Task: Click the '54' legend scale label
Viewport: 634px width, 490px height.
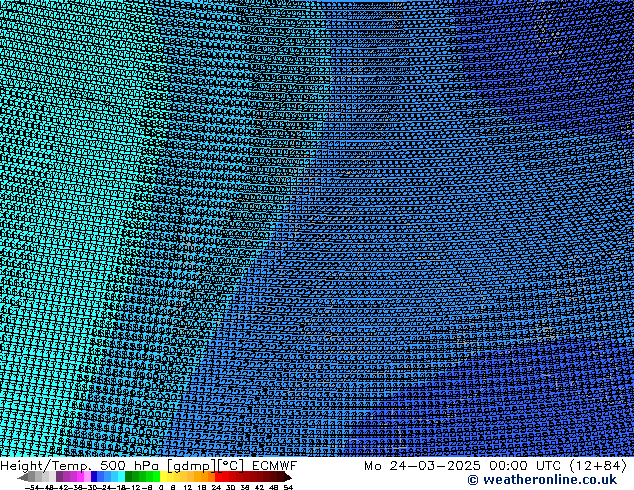Action: click(288, 487)
